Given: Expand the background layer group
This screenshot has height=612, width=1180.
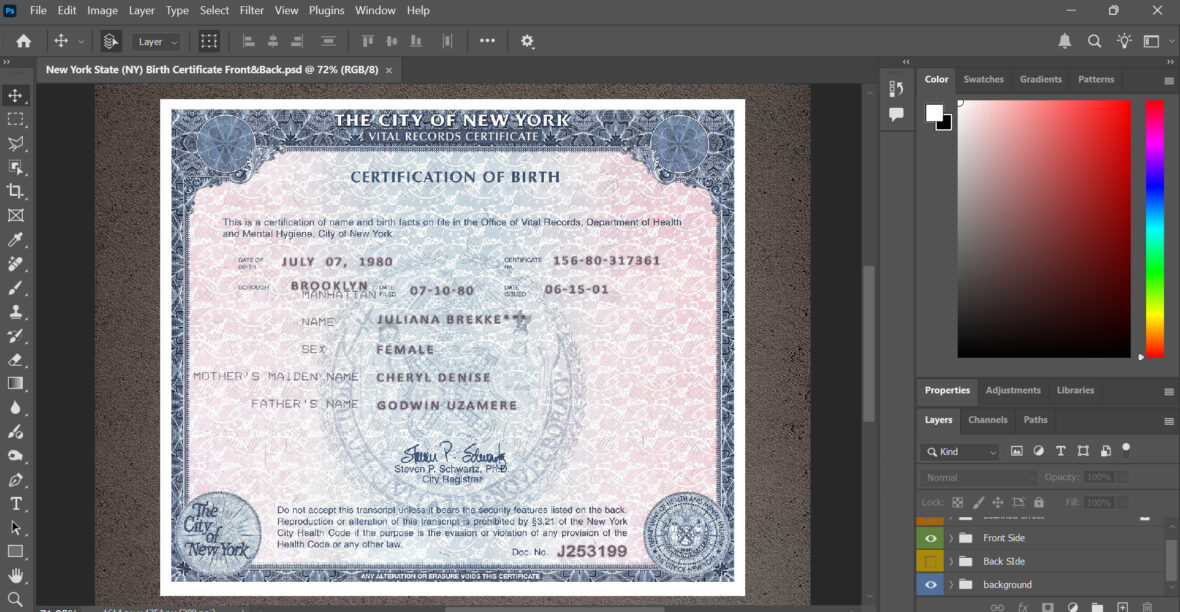Looking at the screenshot, I should click(x=950, y=584).
